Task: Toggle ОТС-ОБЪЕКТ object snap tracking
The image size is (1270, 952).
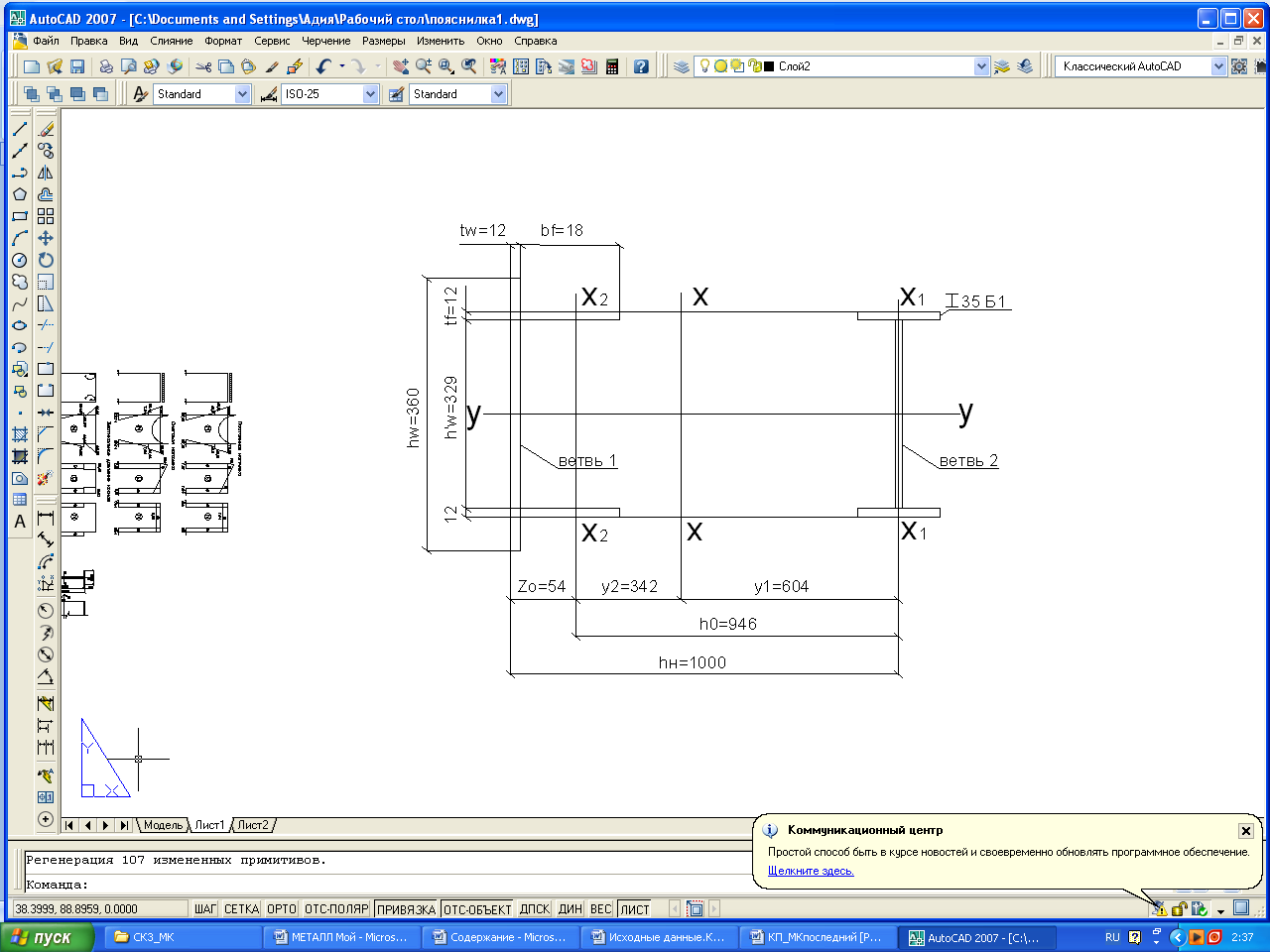Action: (477, 909)
